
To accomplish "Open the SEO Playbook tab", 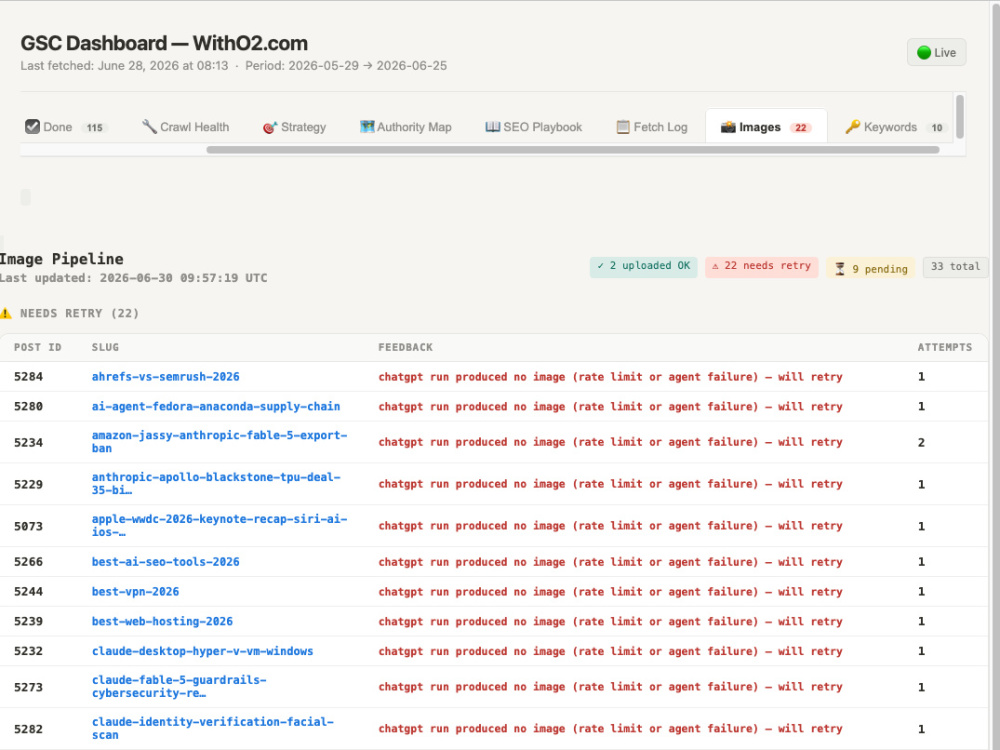I will pos(534,127).
